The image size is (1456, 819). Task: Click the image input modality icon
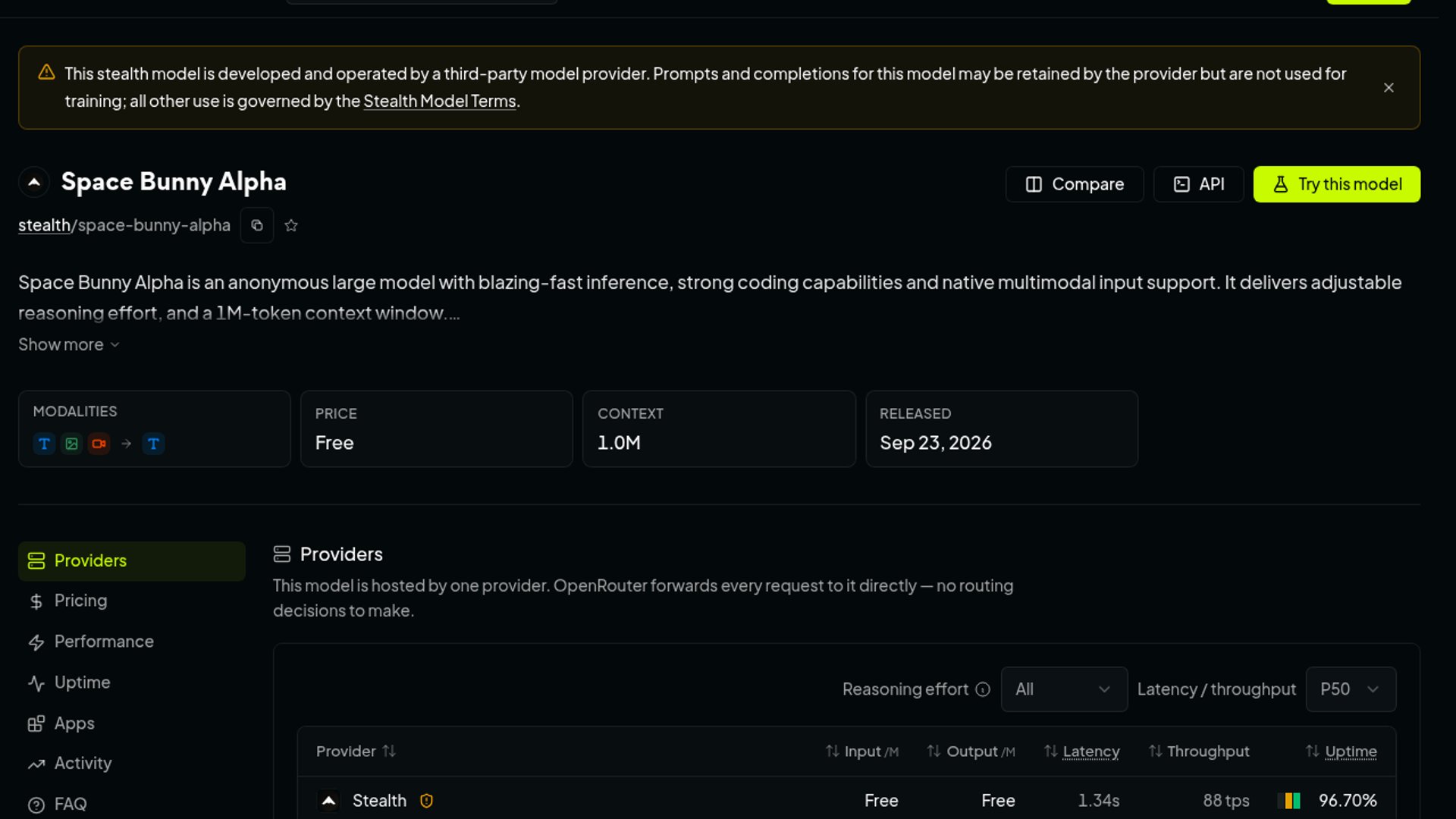(x=71, y=444)
